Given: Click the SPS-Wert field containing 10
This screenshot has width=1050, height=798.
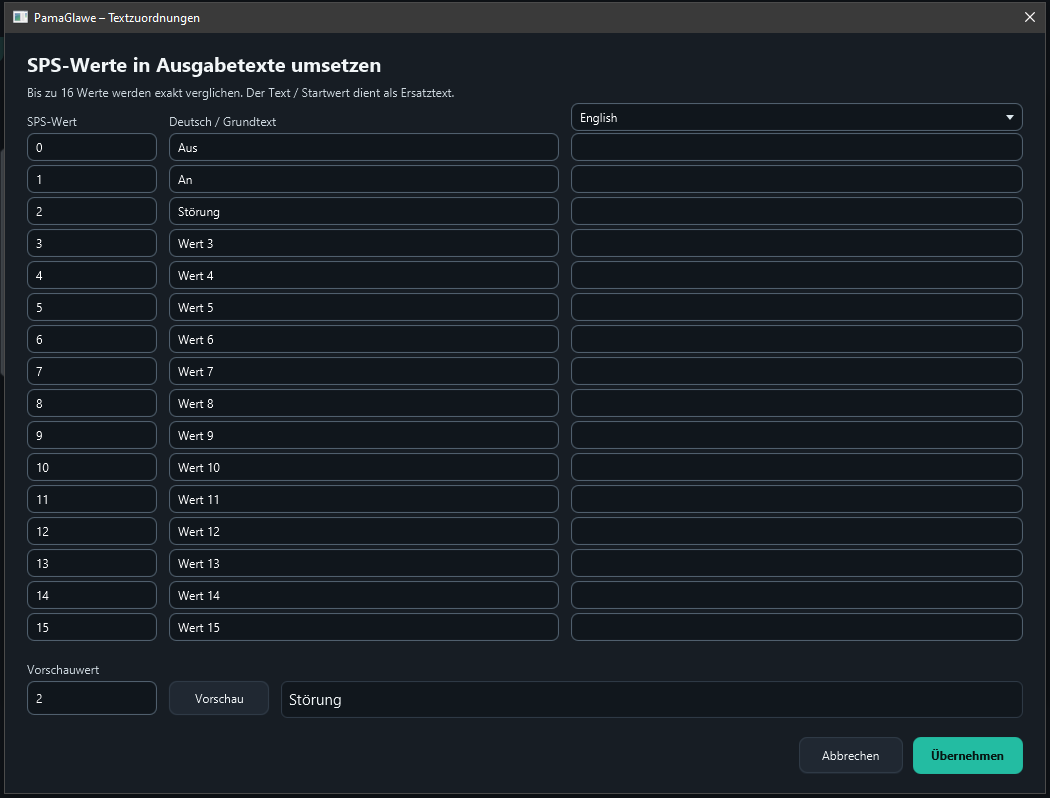Looking at the screenshot, I should 92,467.
